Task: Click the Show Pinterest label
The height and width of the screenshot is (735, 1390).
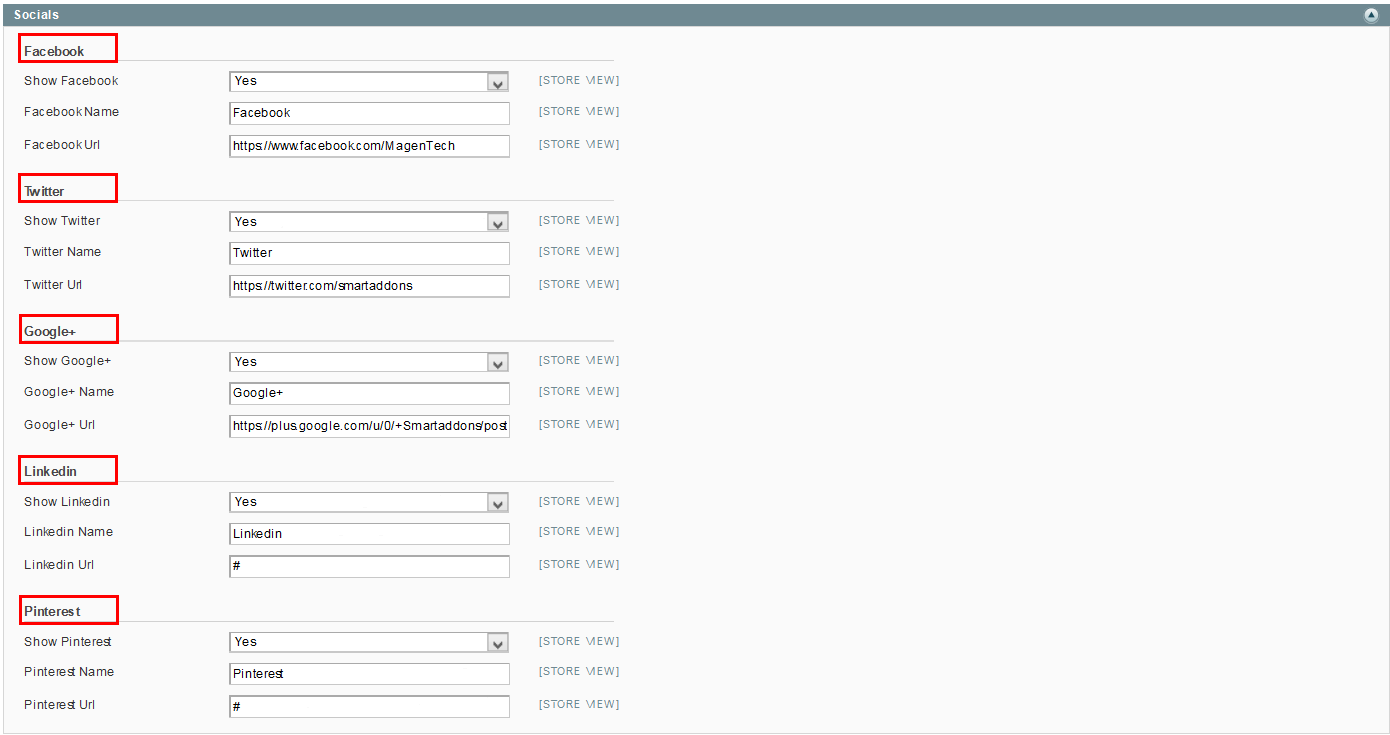Action: [x=68, y=642]
